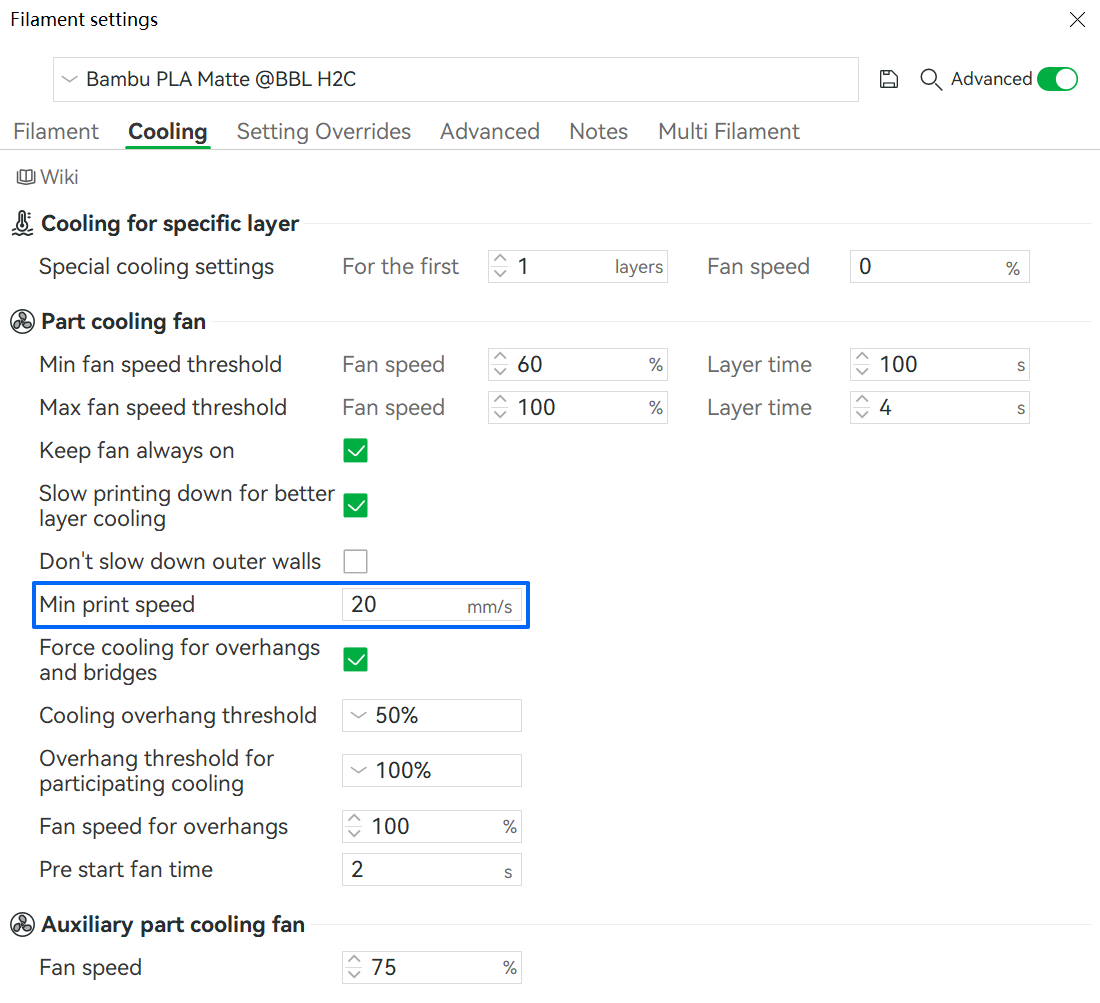Select the Cooling tab
This screenshot has width=1100, height=1003.
(168, 131)
